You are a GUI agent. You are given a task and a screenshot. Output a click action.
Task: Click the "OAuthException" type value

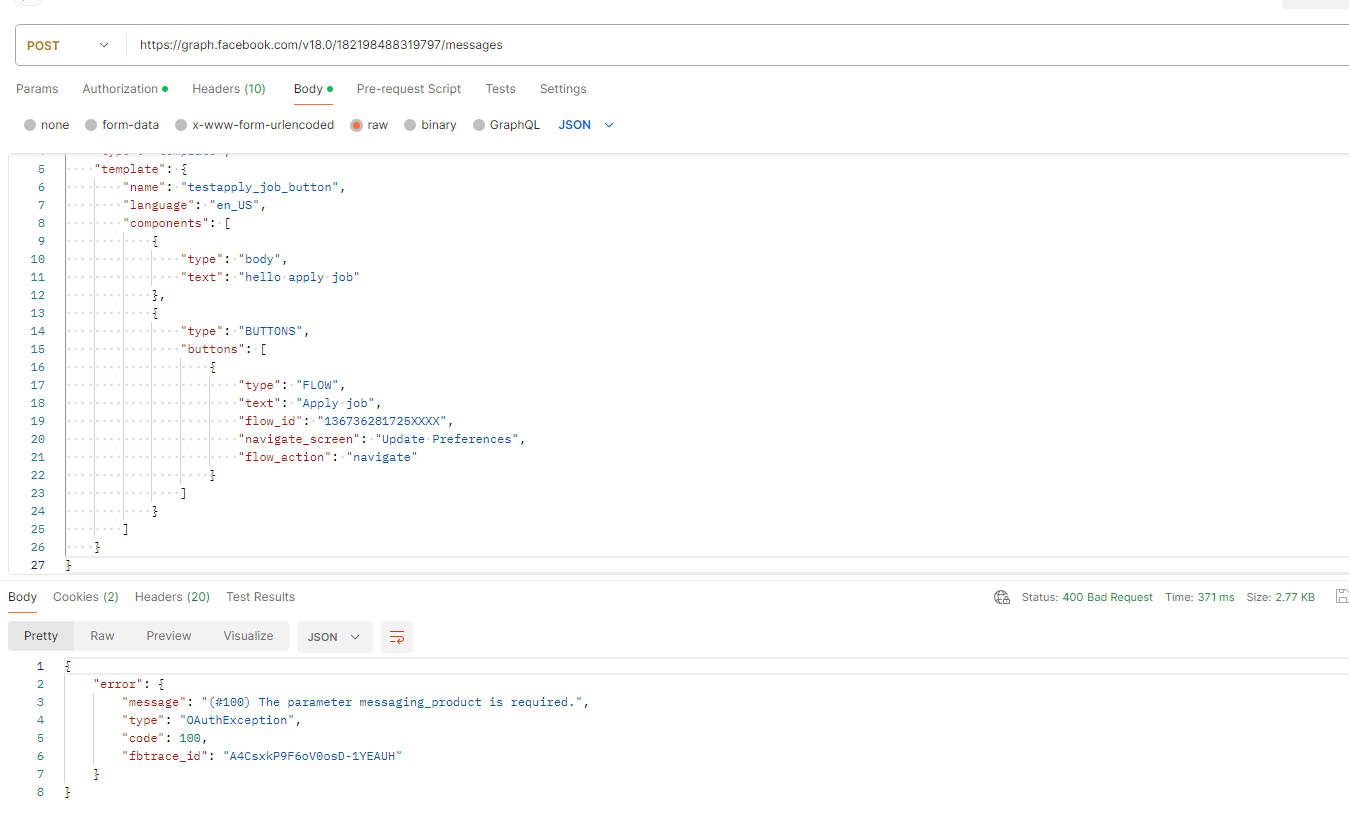coord(237,720)
